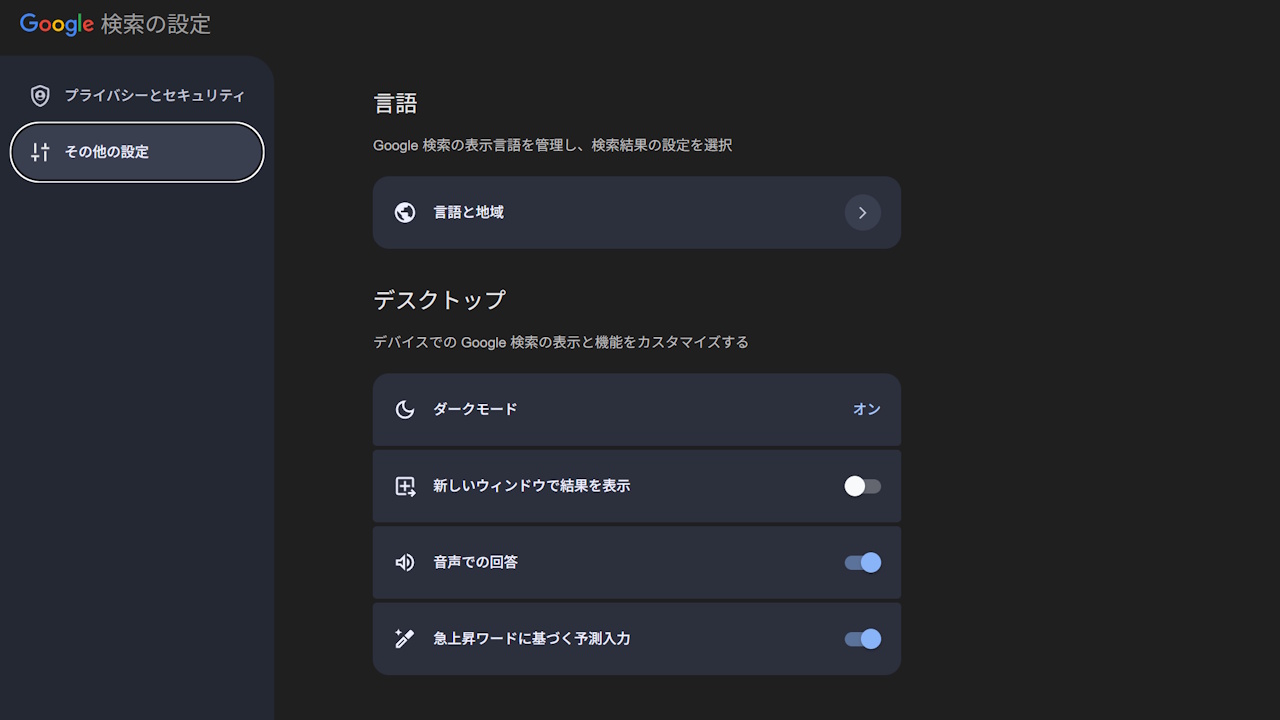1280x720 pixels.
Task: Click the Google logo
Action: 57,24
